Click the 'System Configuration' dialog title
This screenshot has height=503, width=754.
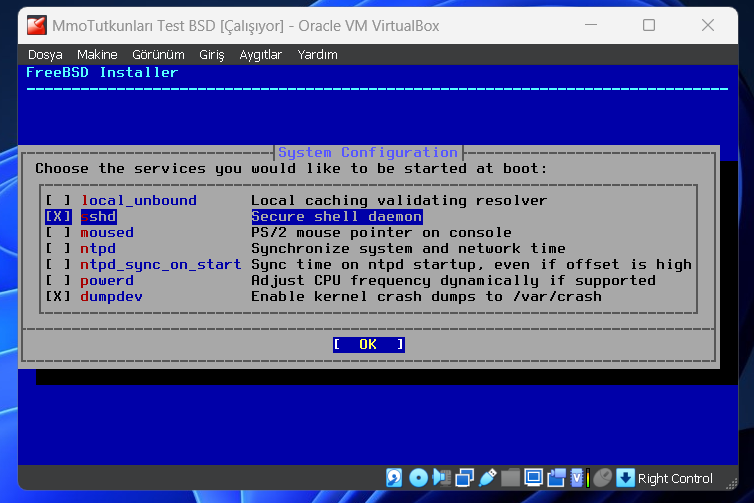(368, 152)
